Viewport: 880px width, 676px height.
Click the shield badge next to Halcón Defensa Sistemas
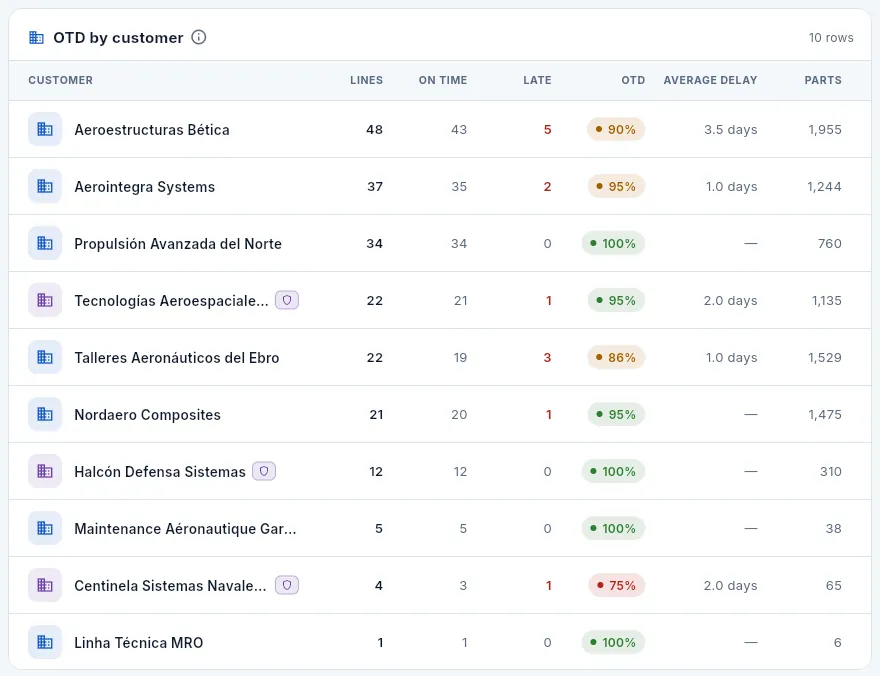pyautogui.click(x=264, y=471)
